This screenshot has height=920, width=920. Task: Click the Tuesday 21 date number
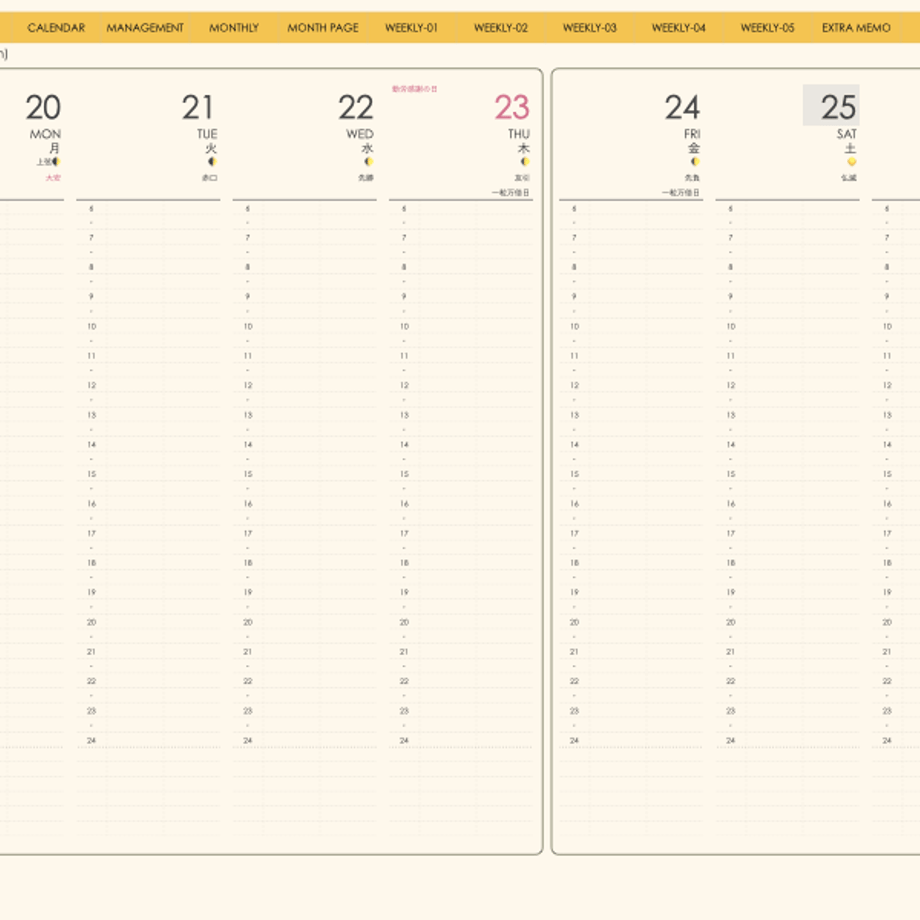point(197,107)
